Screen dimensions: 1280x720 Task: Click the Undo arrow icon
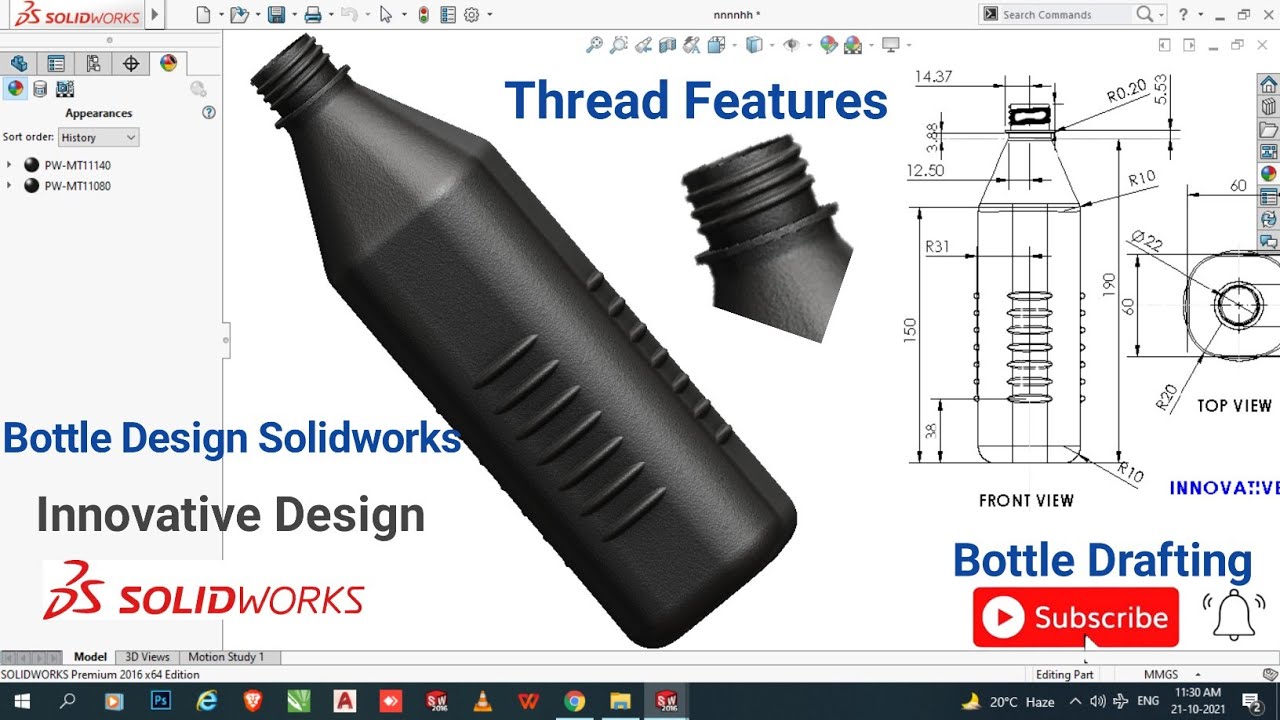coord(348,15)
